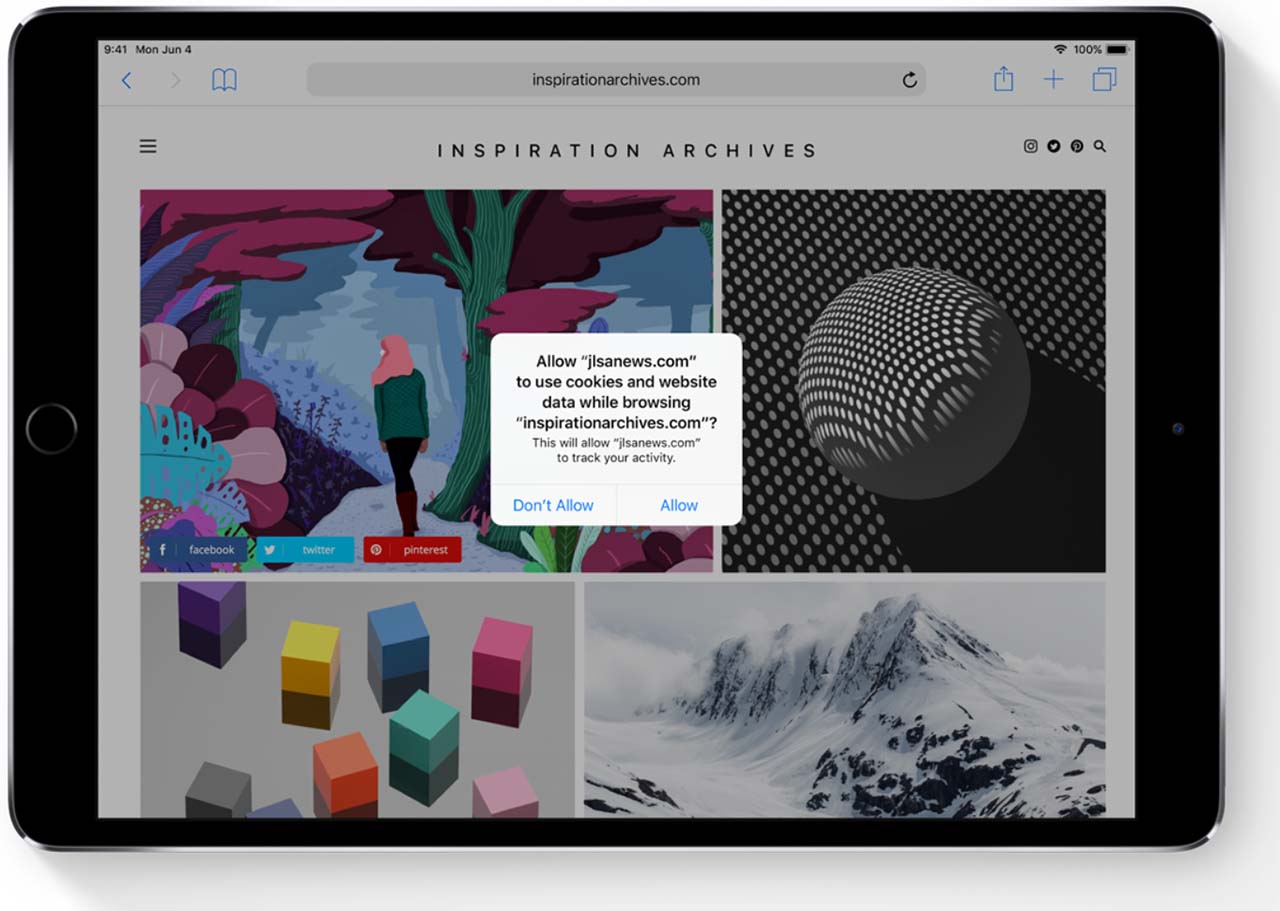Navigate back with the left chevron
The width and height of the screenshot is (1280, 911).
pos(126,79)
